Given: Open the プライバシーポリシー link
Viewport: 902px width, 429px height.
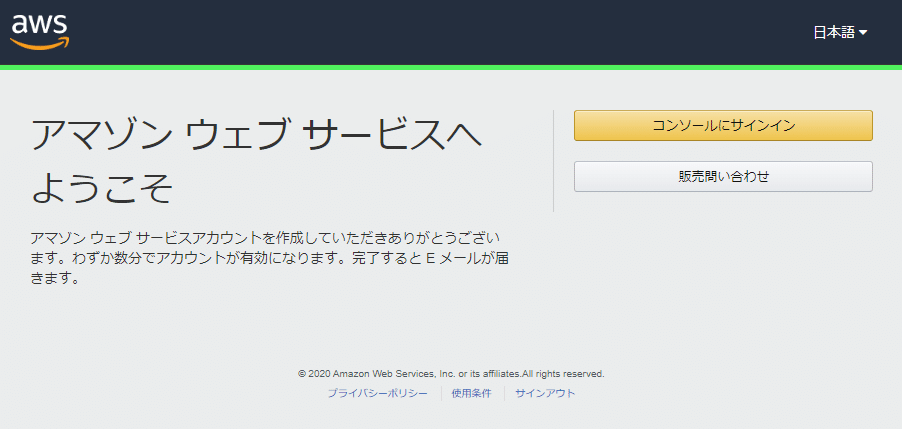Looking at the screenshot, I should [x=377, y=393].
